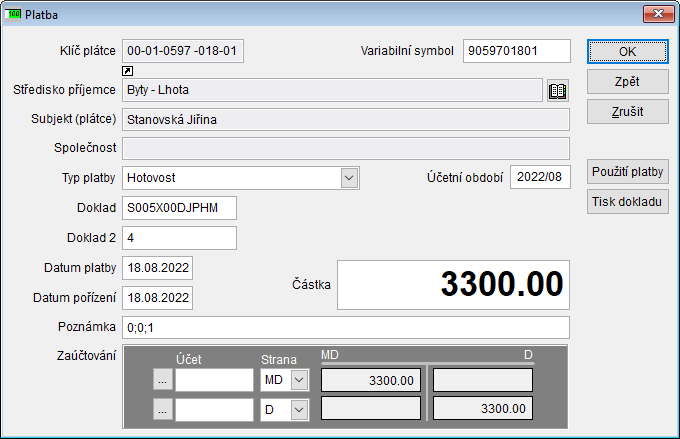Click the Použití platby button
Viewport: 680px width, 439px height.
(x=627, y=172)
